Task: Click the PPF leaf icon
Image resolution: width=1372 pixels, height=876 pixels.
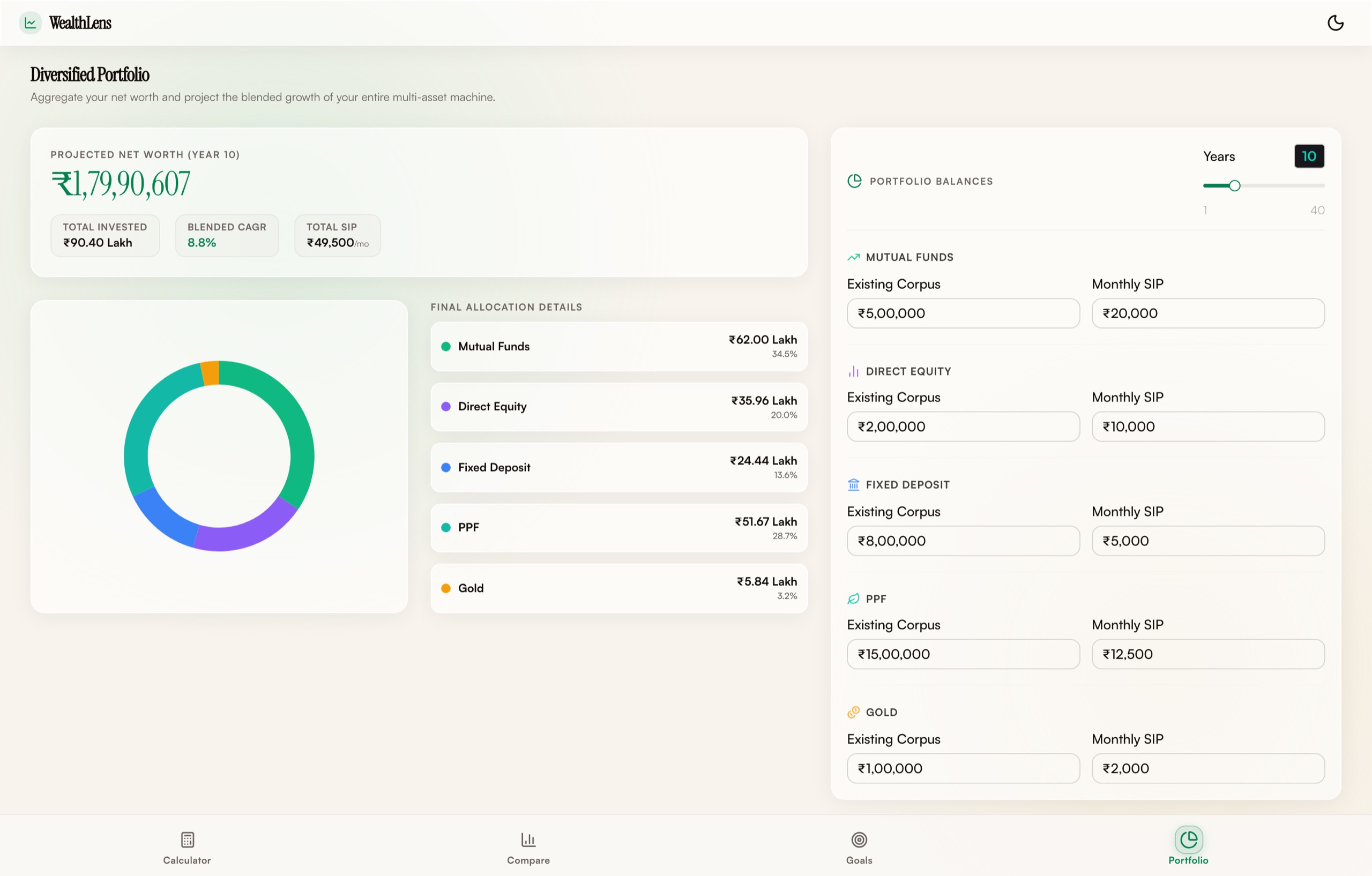Action: click(853, 598)
